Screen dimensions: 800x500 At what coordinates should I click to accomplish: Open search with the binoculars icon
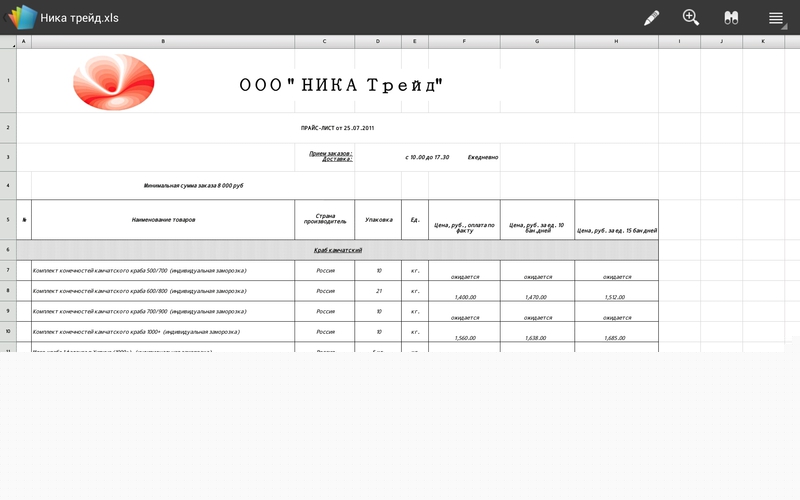[731, 18]
